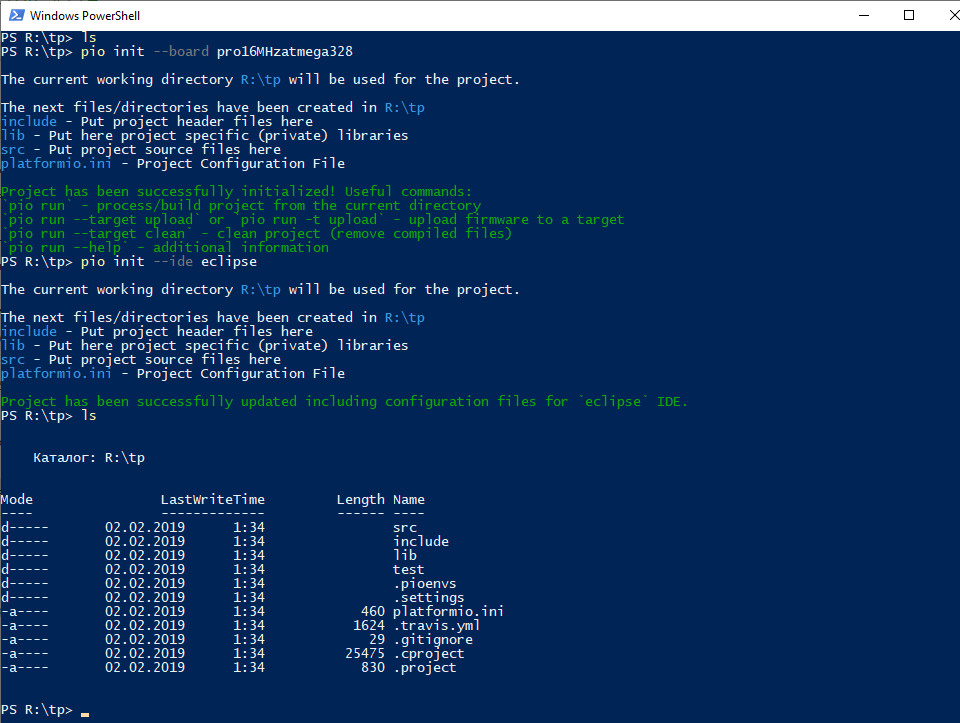This screenshot has width=960, height=723.
Task: Maximize the Windows PowerShell window
Action: point(909,15)
